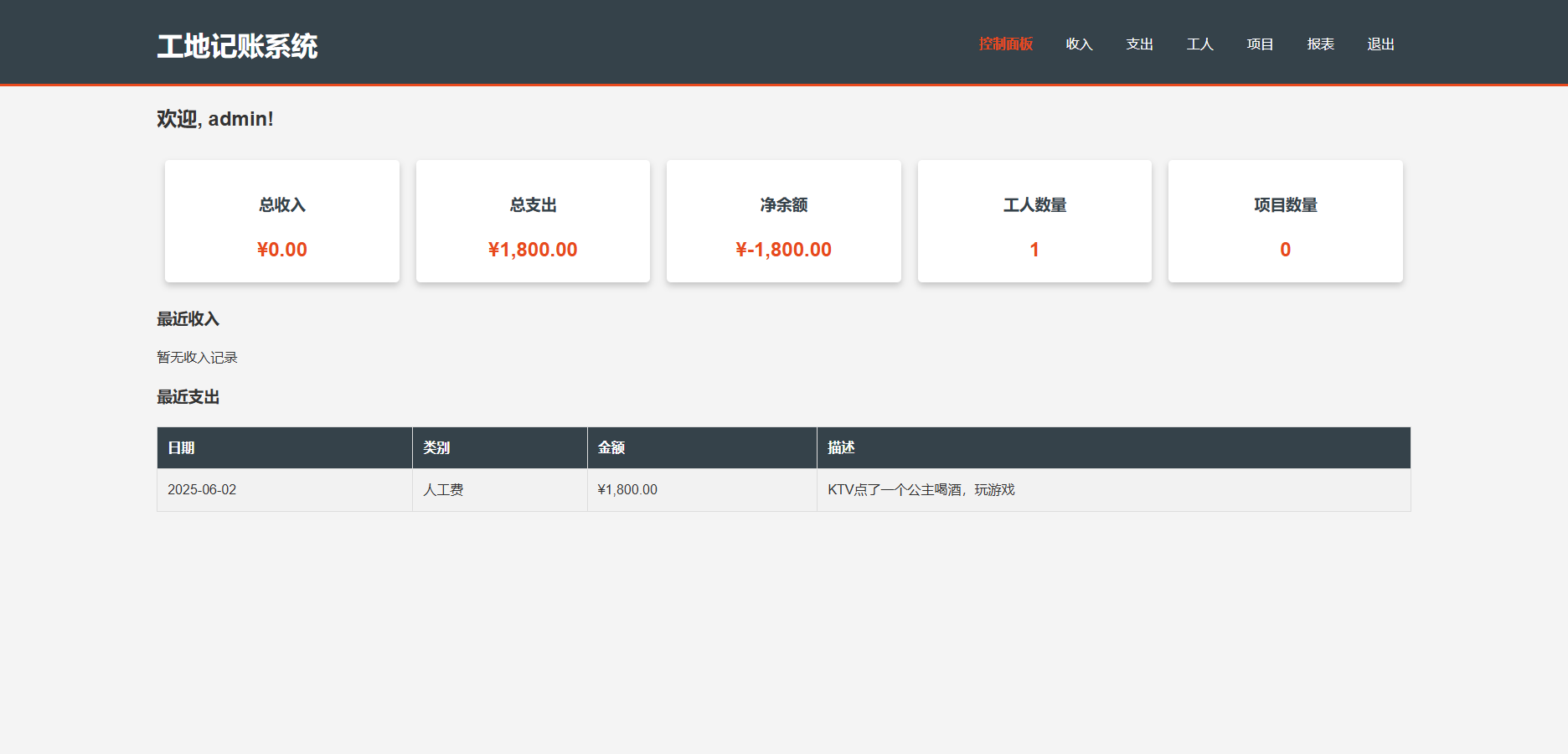Click the 人工费 category cell
Image resolution: width=1568 pixels, height=754 pixels.
(x=443, y=489)
